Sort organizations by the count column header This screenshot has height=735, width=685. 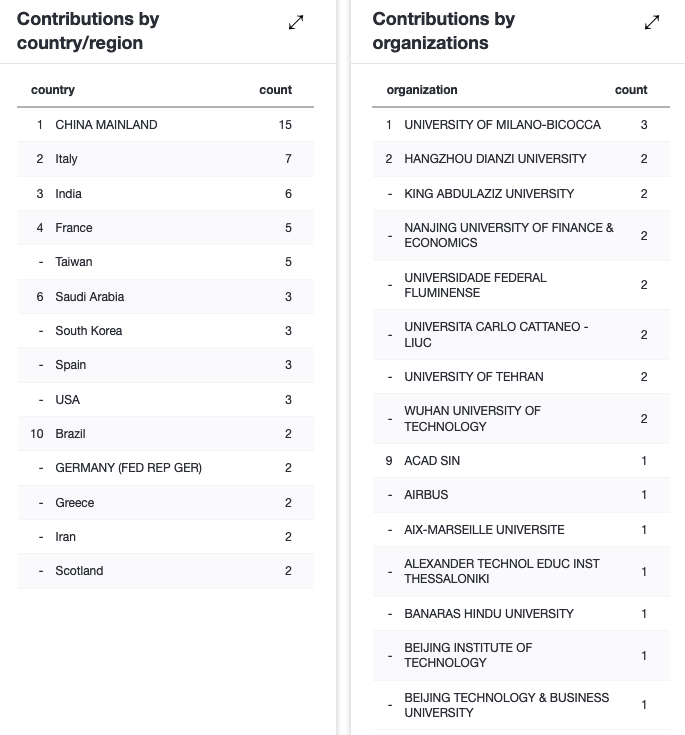pos(631,90)
